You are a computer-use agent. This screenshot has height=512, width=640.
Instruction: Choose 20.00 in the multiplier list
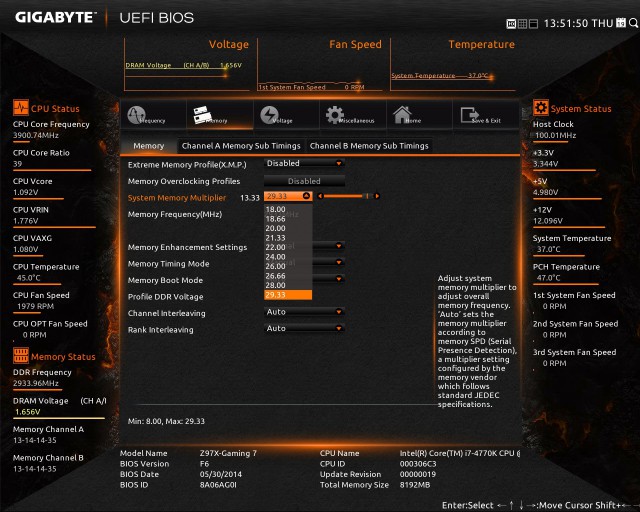[x=288, y=228]
